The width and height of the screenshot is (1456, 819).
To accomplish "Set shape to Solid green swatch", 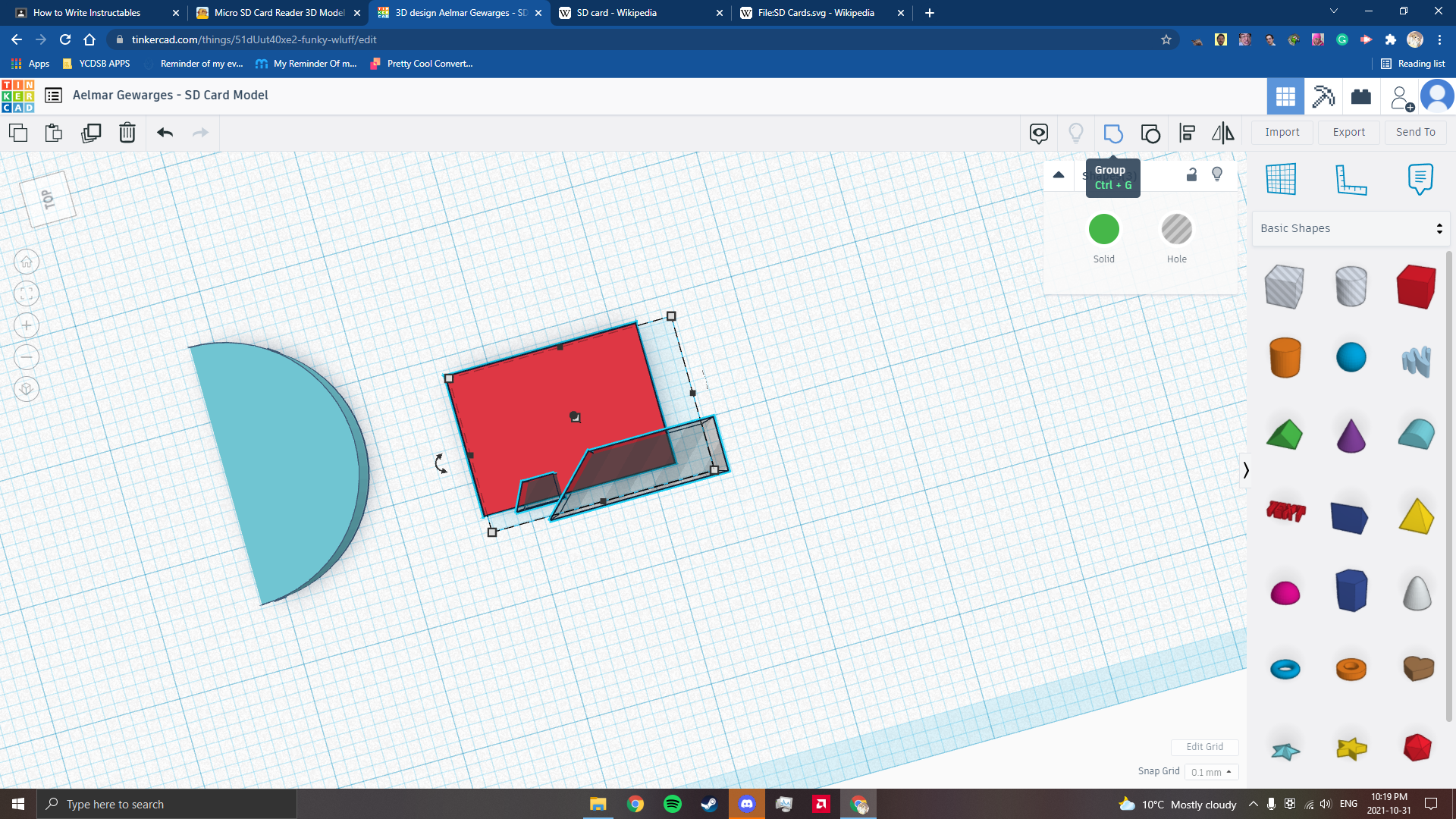I will tap(1104, 229).
